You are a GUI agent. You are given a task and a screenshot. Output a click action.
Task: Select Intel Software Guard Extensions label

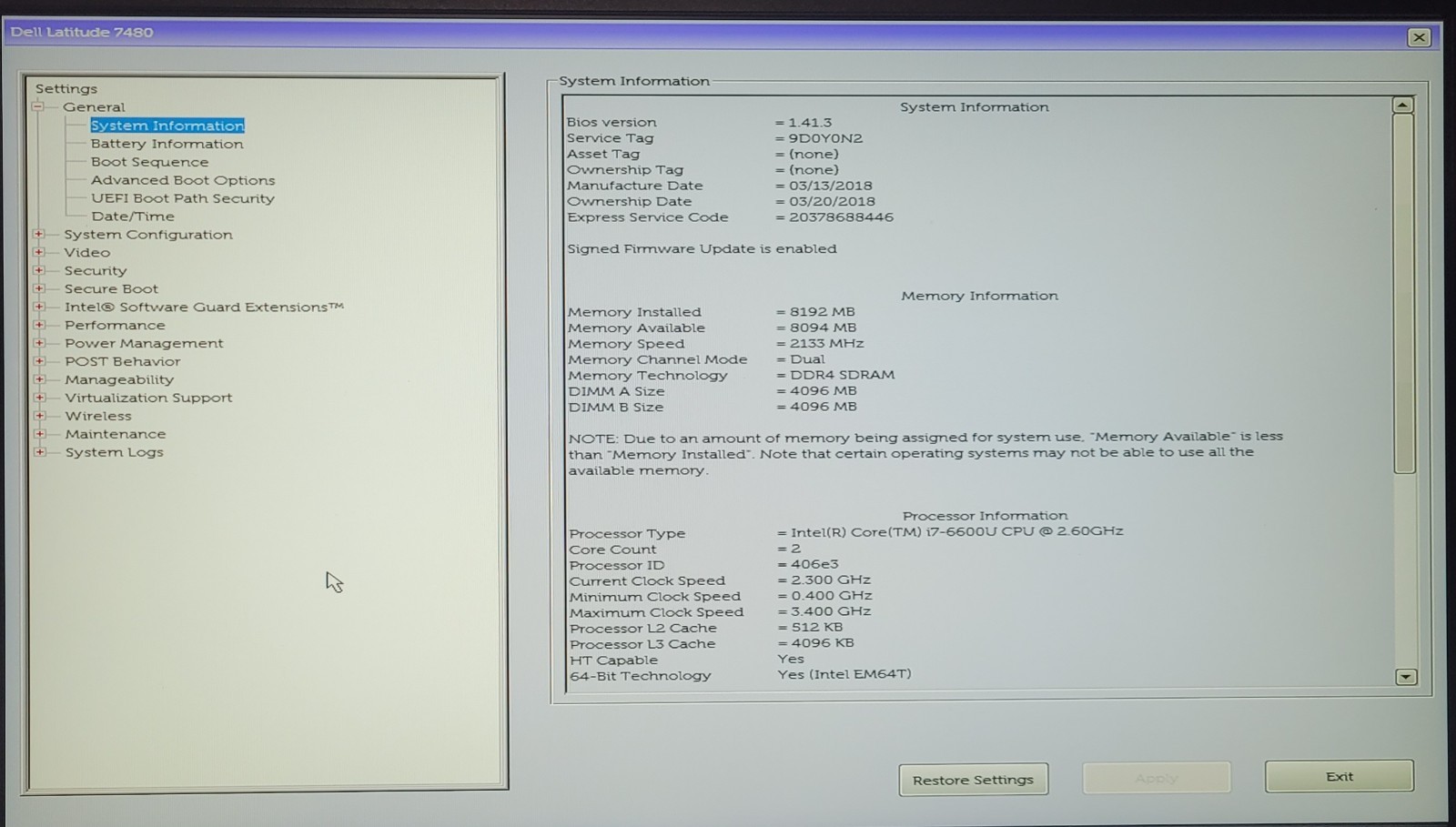[204, 308]
